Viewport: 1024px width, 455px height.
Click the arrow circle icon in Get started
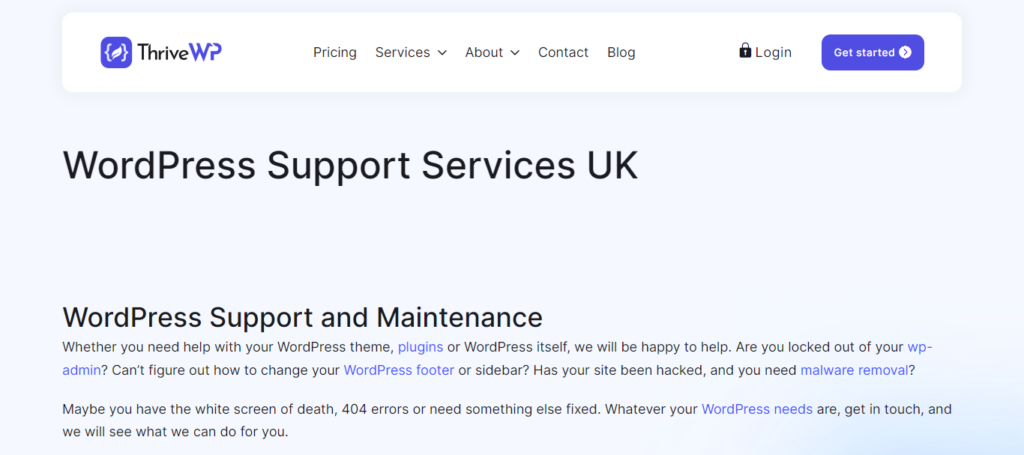coord(905,52)
